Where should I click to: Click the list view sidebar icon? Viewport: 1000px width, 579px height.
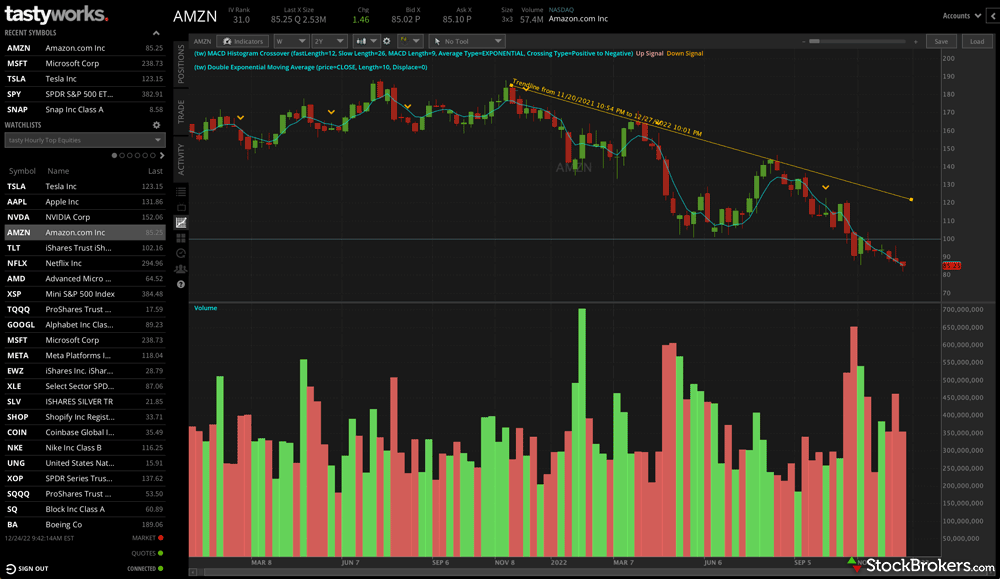[181, 192]
